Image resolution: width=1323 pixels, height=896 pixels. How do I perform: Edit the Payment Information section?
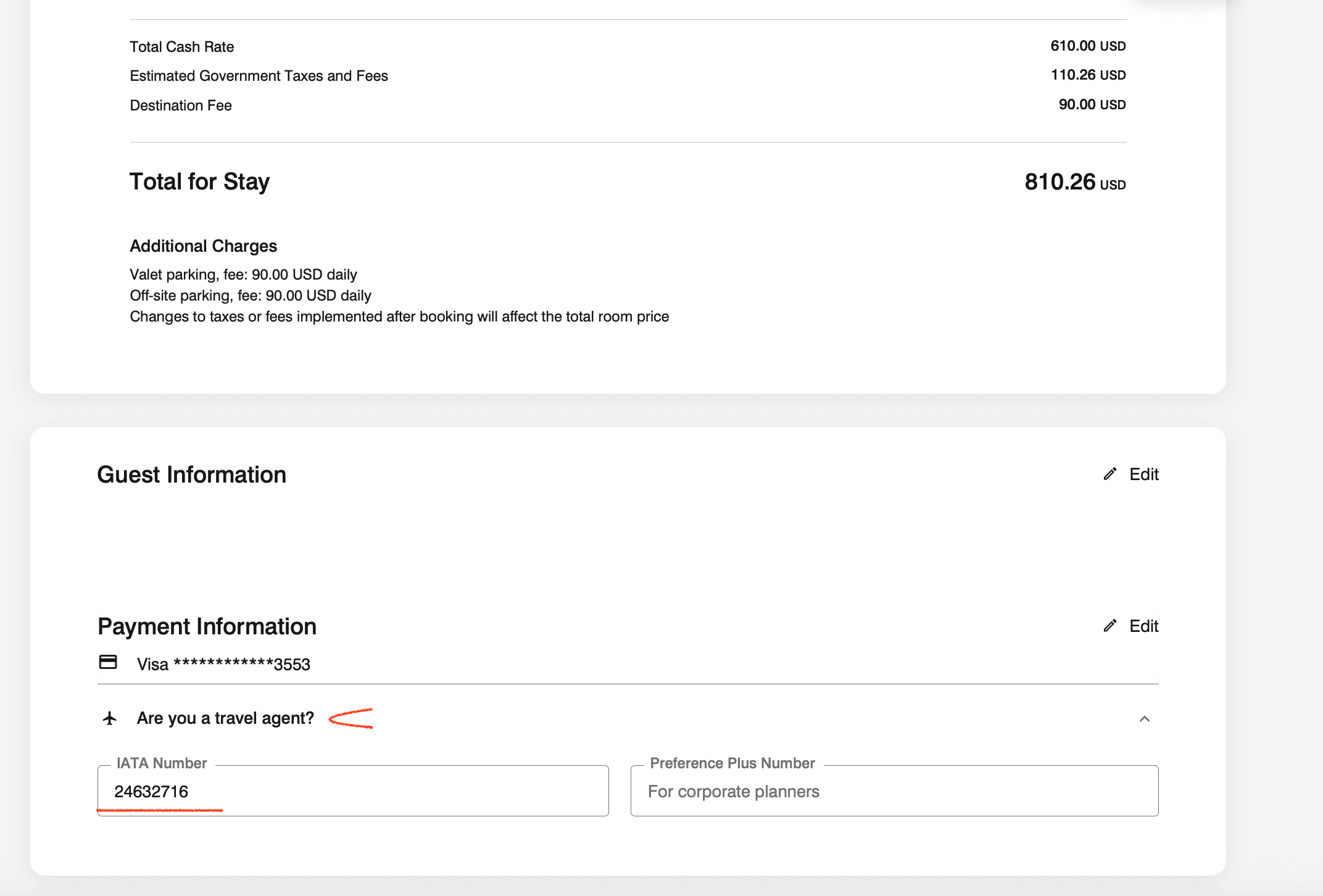pos(1143,626)
